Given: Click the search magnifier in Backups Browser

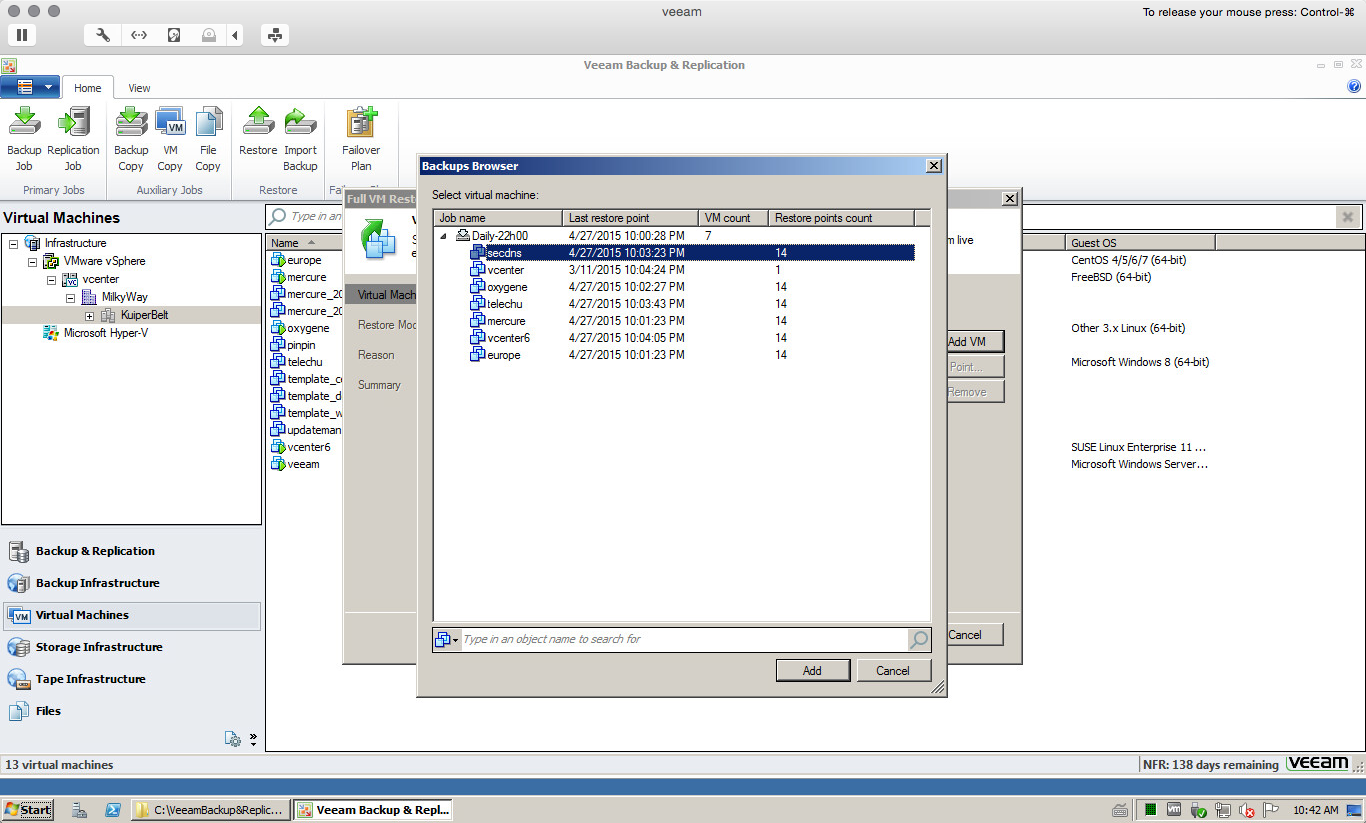Looking at the screenshot, I should point(918,640).
